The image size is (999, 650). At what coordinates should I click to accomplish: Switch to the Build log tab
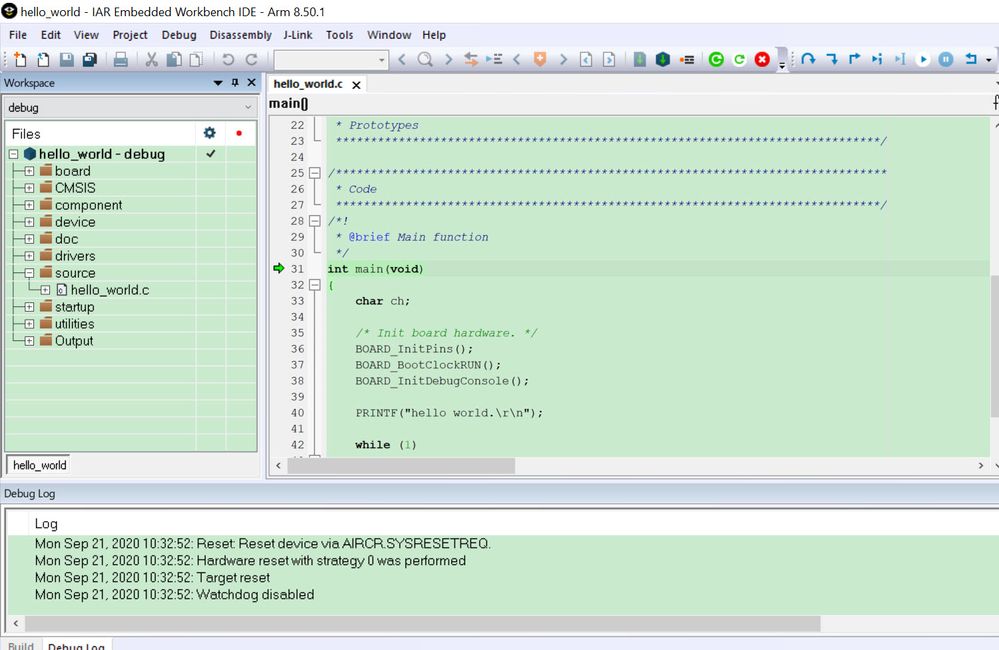point(21,645)
